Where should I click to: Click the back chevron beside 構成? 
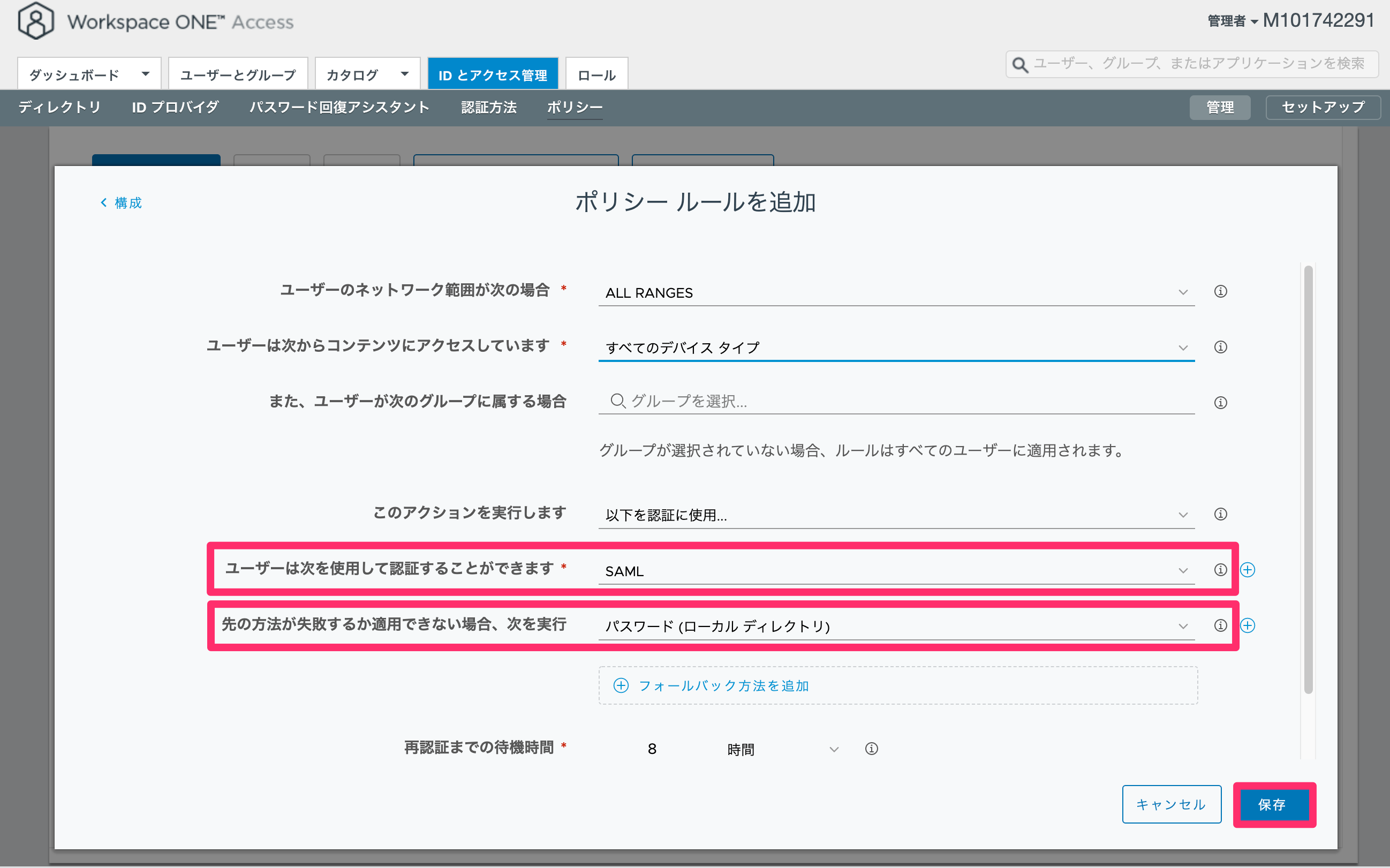104,202
